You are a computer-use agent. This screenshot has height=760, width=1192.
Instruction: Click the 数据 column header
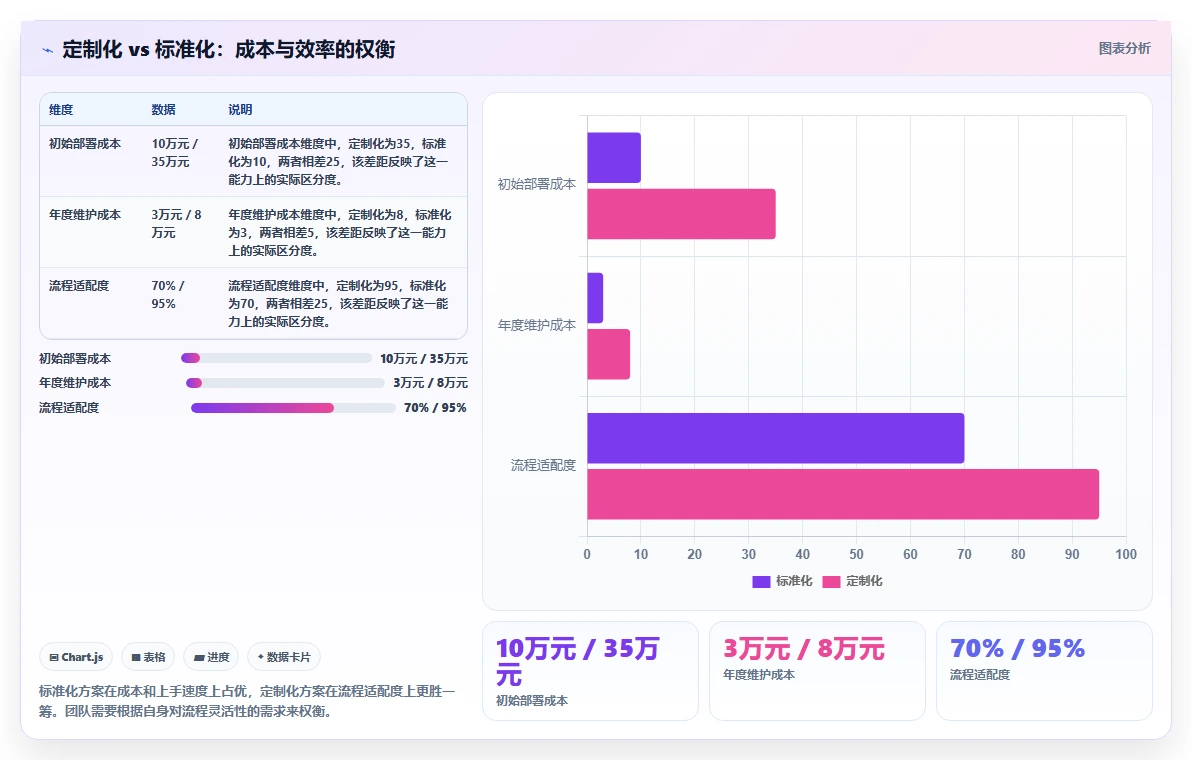[x=163, y=109]
